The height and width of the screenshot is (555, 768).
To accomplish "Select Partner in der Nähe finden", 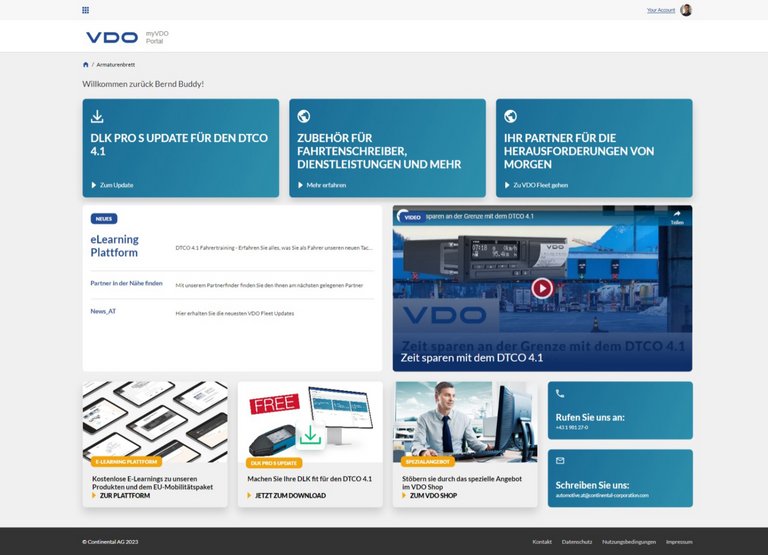I will point(126,283).
